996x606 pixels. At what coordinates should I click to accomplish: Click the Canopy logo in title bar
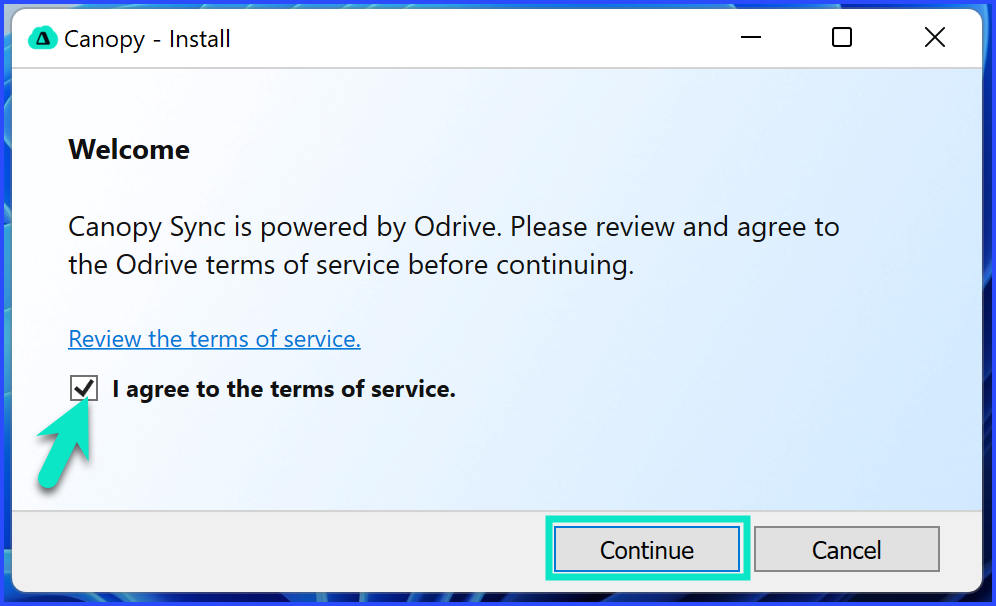click(x=43, y=39)
